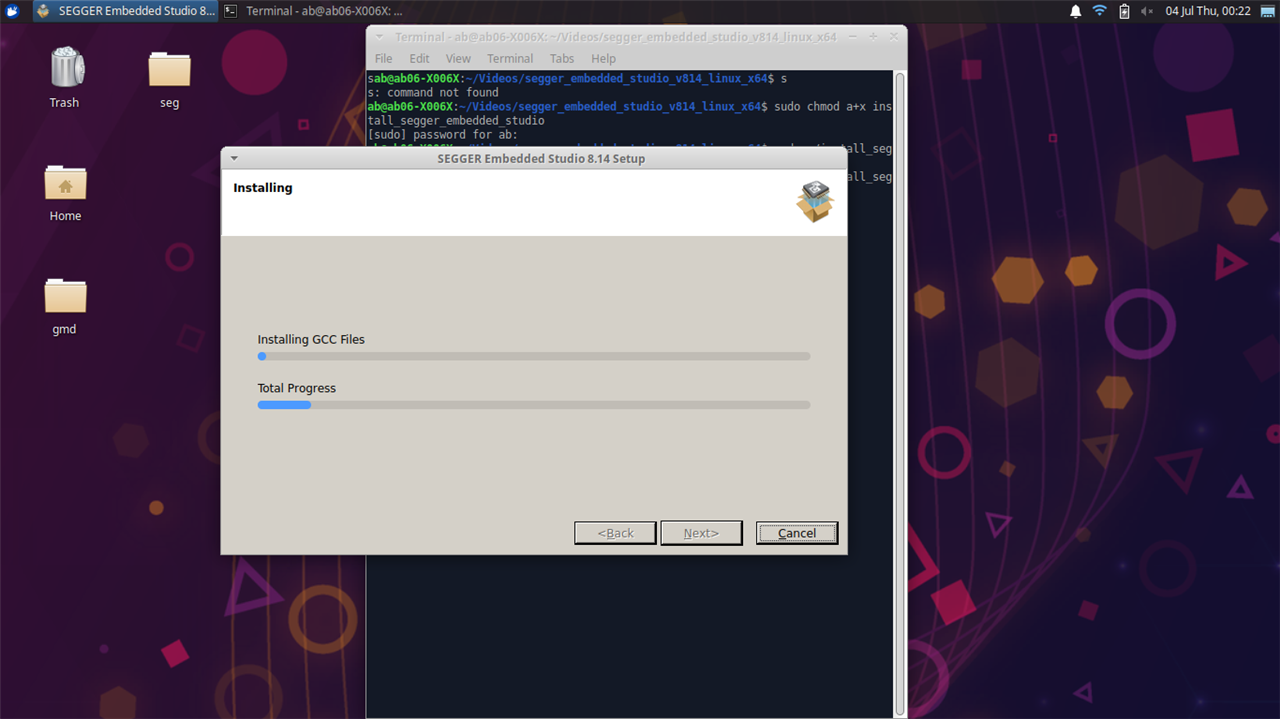The image size is (1280, 719).
Task: Open the clock showing 04 Jul Thu, 00:22
Action: pyautogui.click(x=1208, y=11)
